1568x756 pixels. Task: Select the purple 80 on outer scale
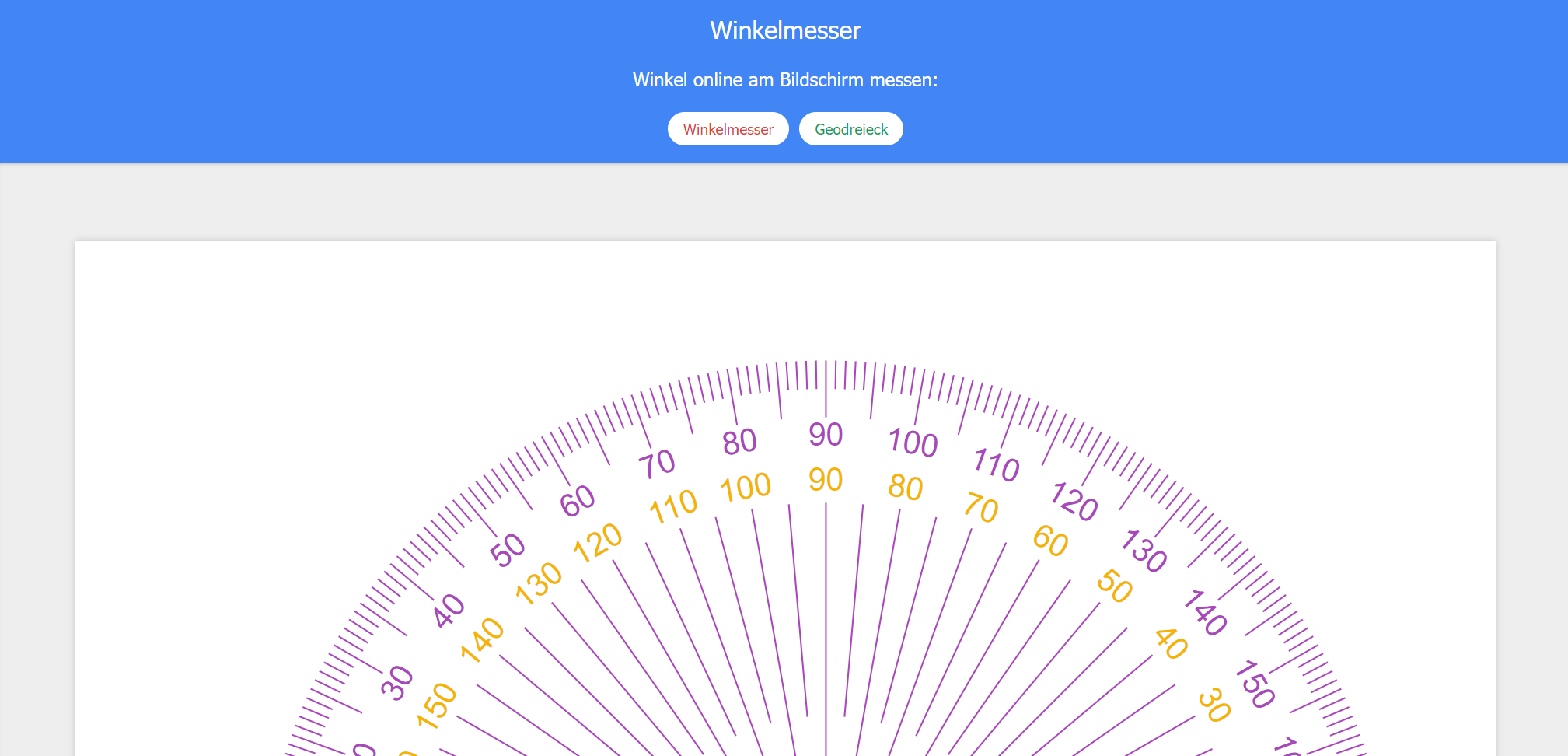(x=739, y=442)
